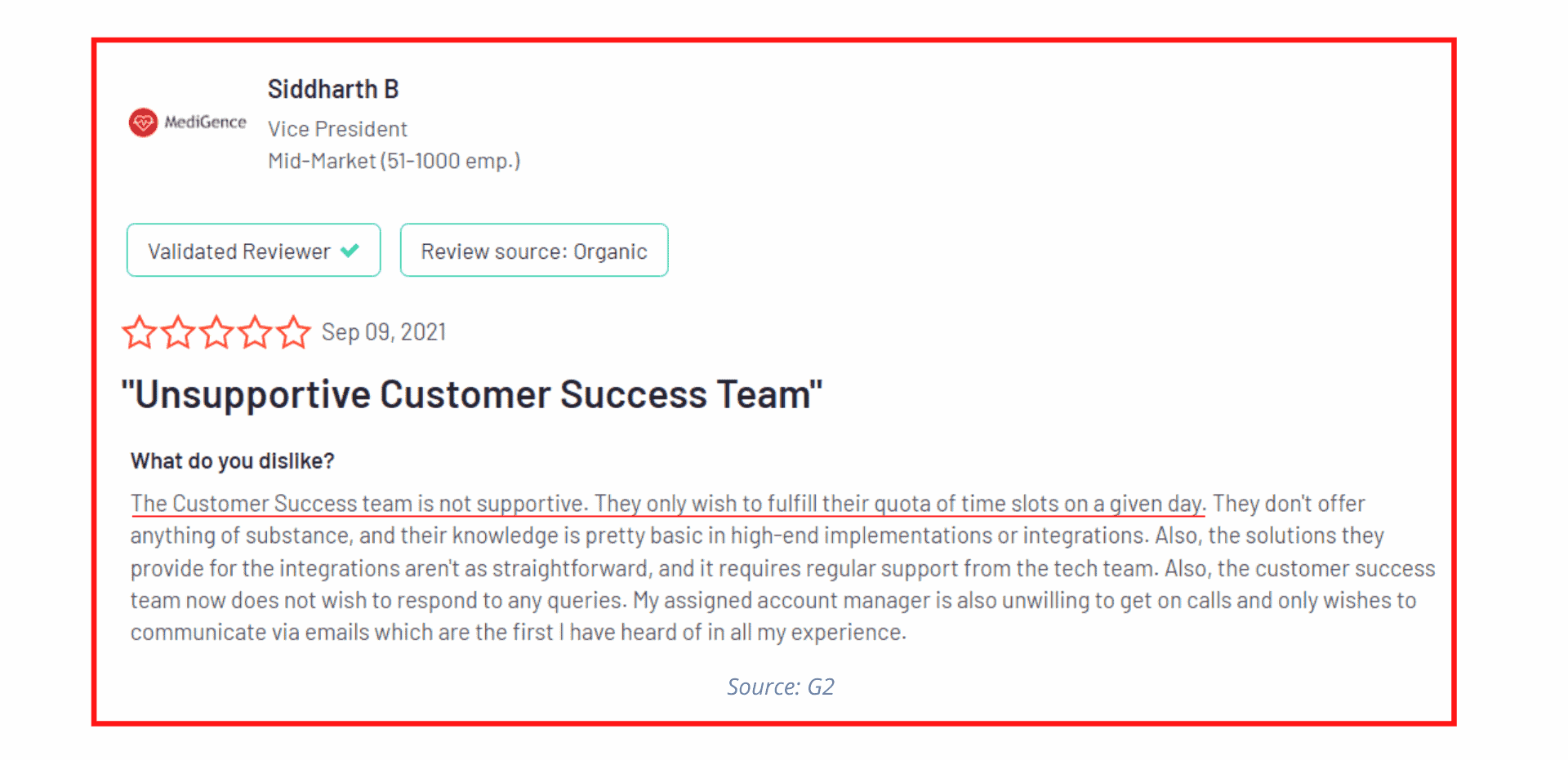The height and width of the screenshot is (760, 1568).
Task: Click the fifth rating star
Action: pyautogui.click(x=293, y=332)
